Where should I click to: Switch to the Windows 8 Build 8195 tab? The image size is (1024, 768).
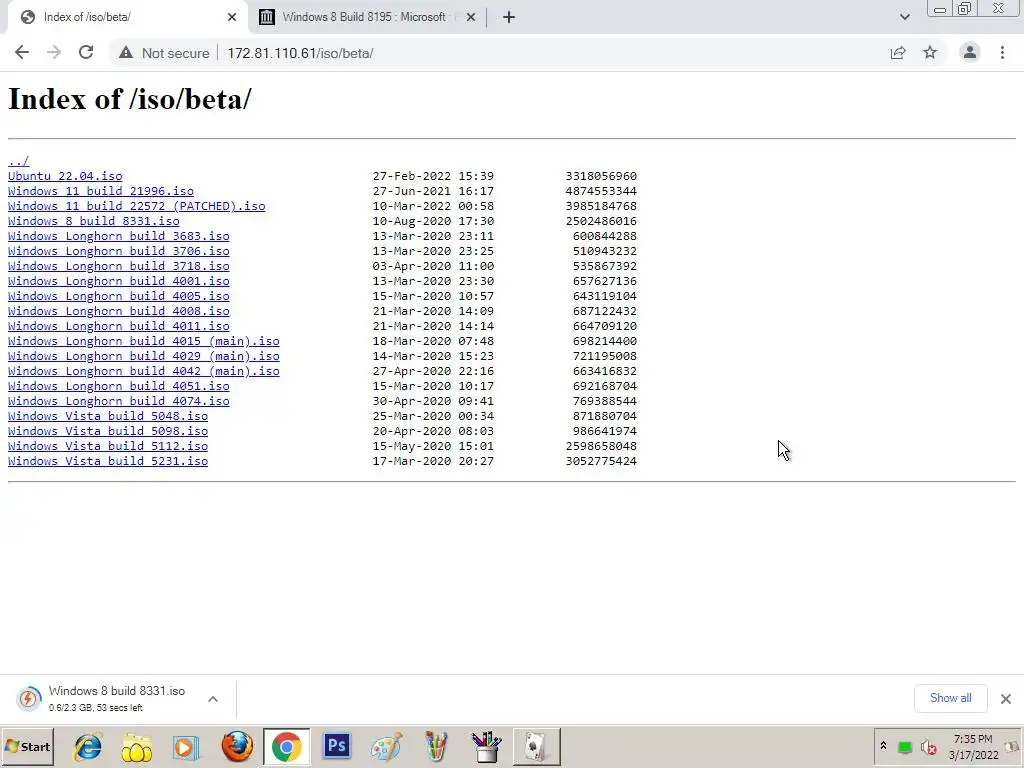coord(368,17)
